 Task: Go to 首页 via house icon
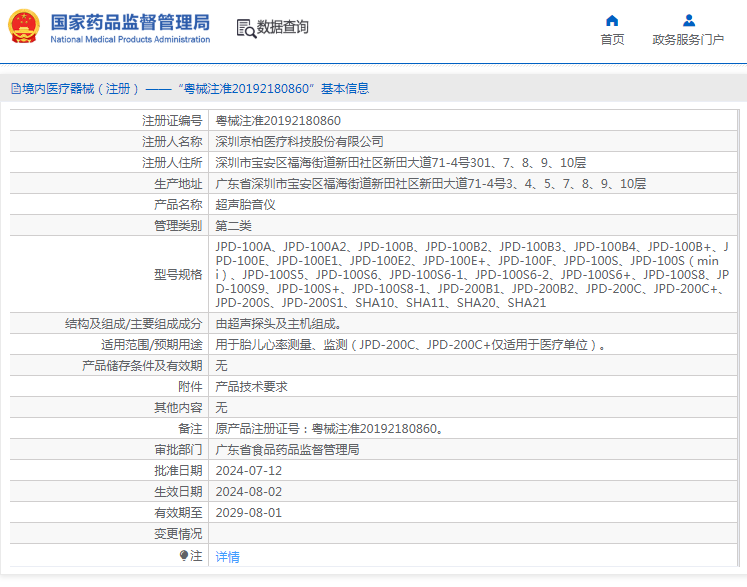[x=612, y=20]
